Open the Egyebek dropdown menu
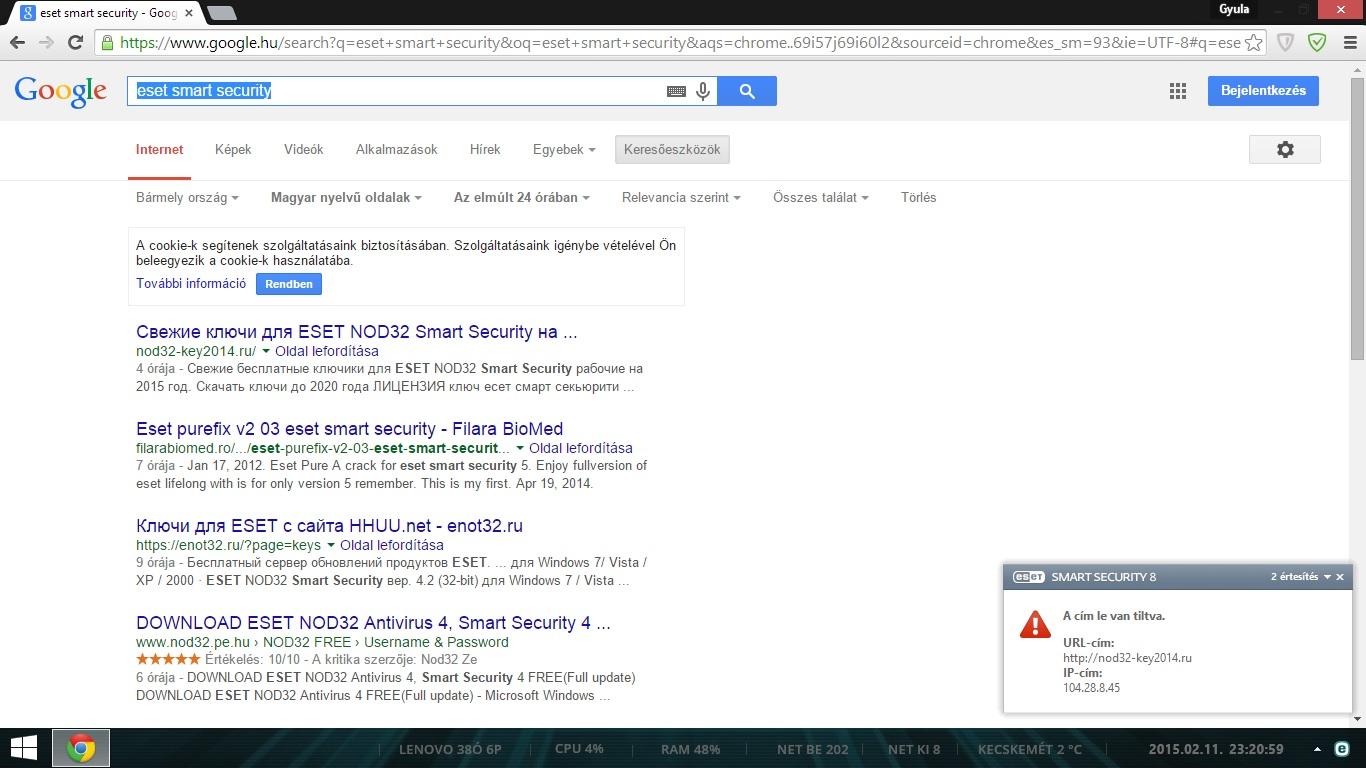 click(564, 149)
